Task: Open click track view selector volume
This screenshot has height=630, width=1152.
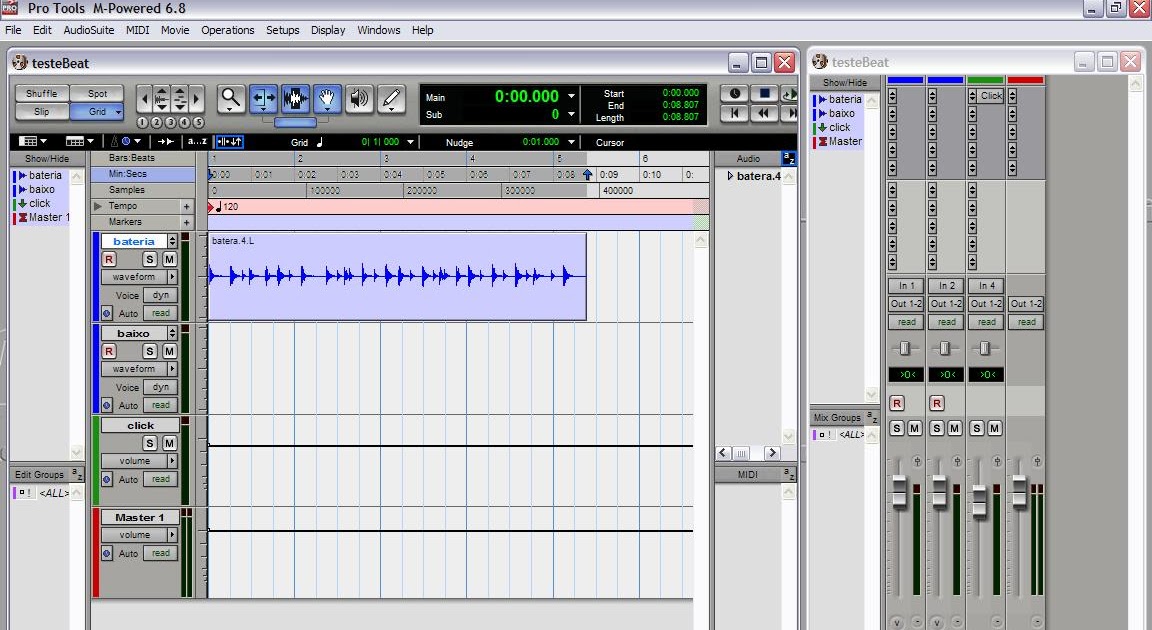Action: click(x=140, y=460)
